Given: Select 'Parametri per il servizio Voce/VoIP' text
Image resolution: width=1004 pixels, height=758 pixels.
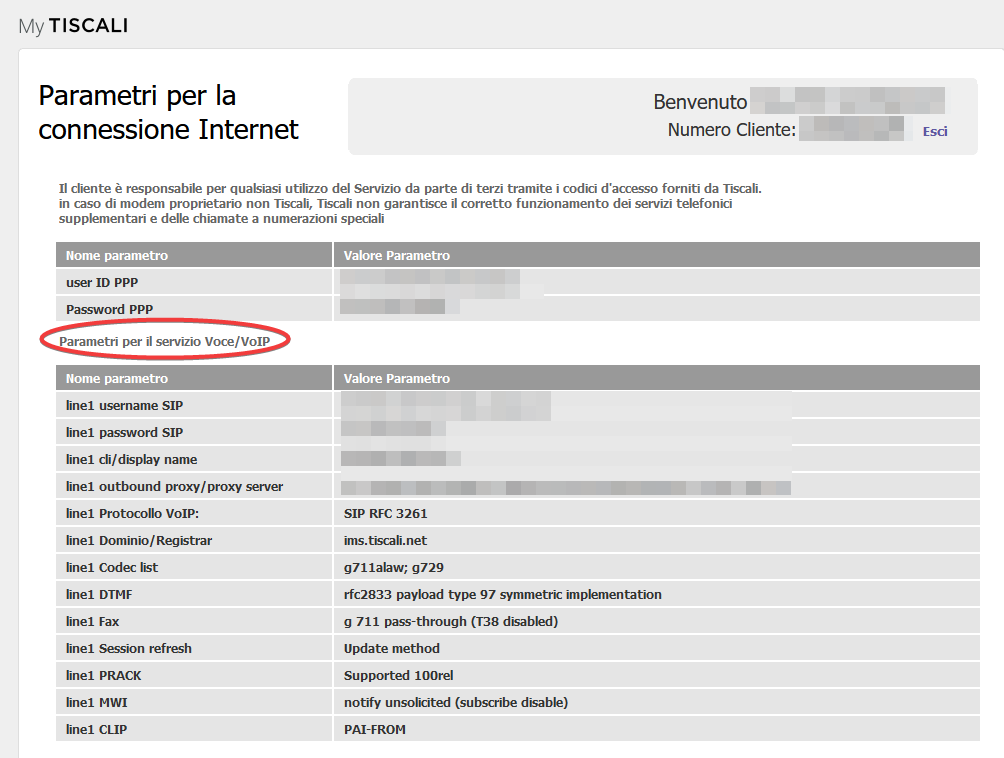Looking at the screenshot, I should 165,341.
